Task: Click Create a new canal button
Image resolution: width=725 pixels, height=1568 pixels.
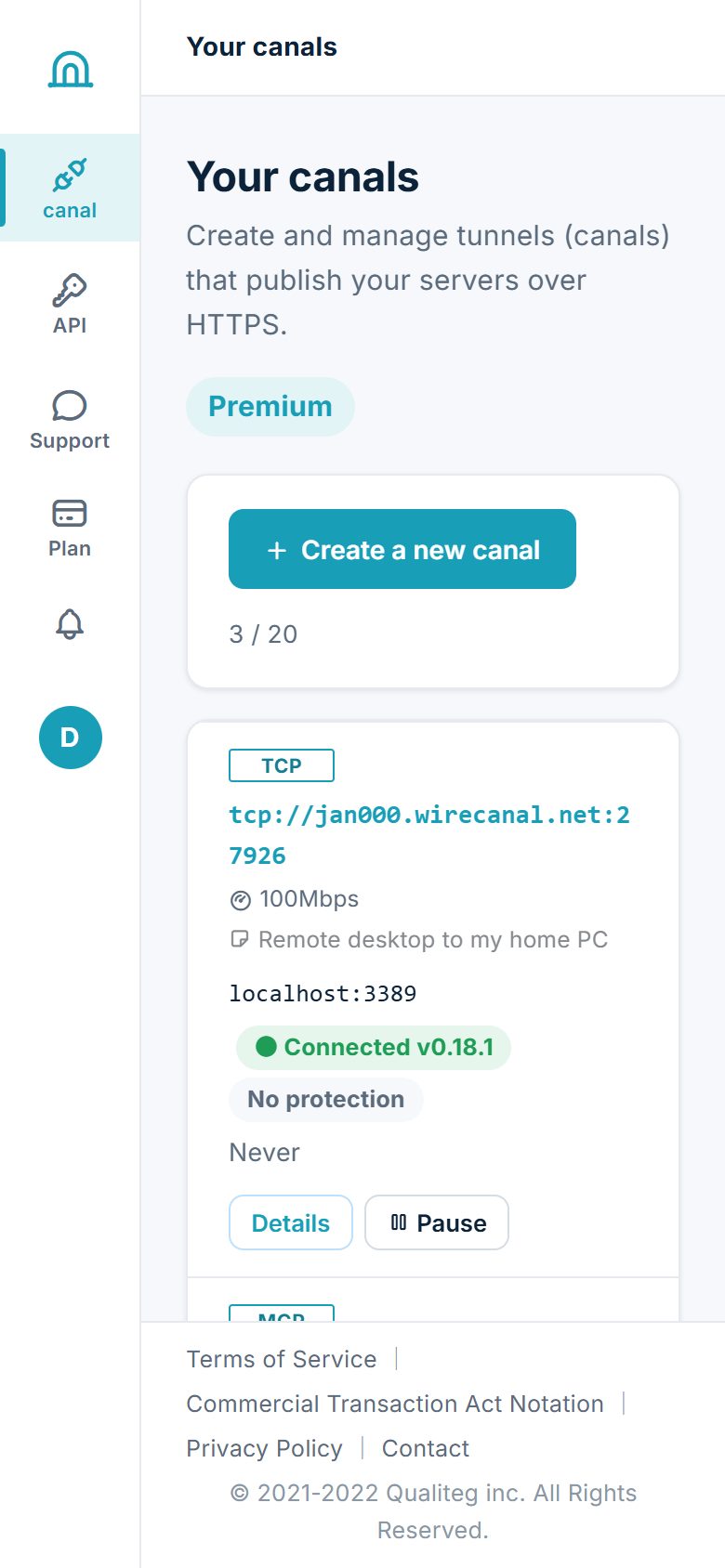Action: [402, 549]
